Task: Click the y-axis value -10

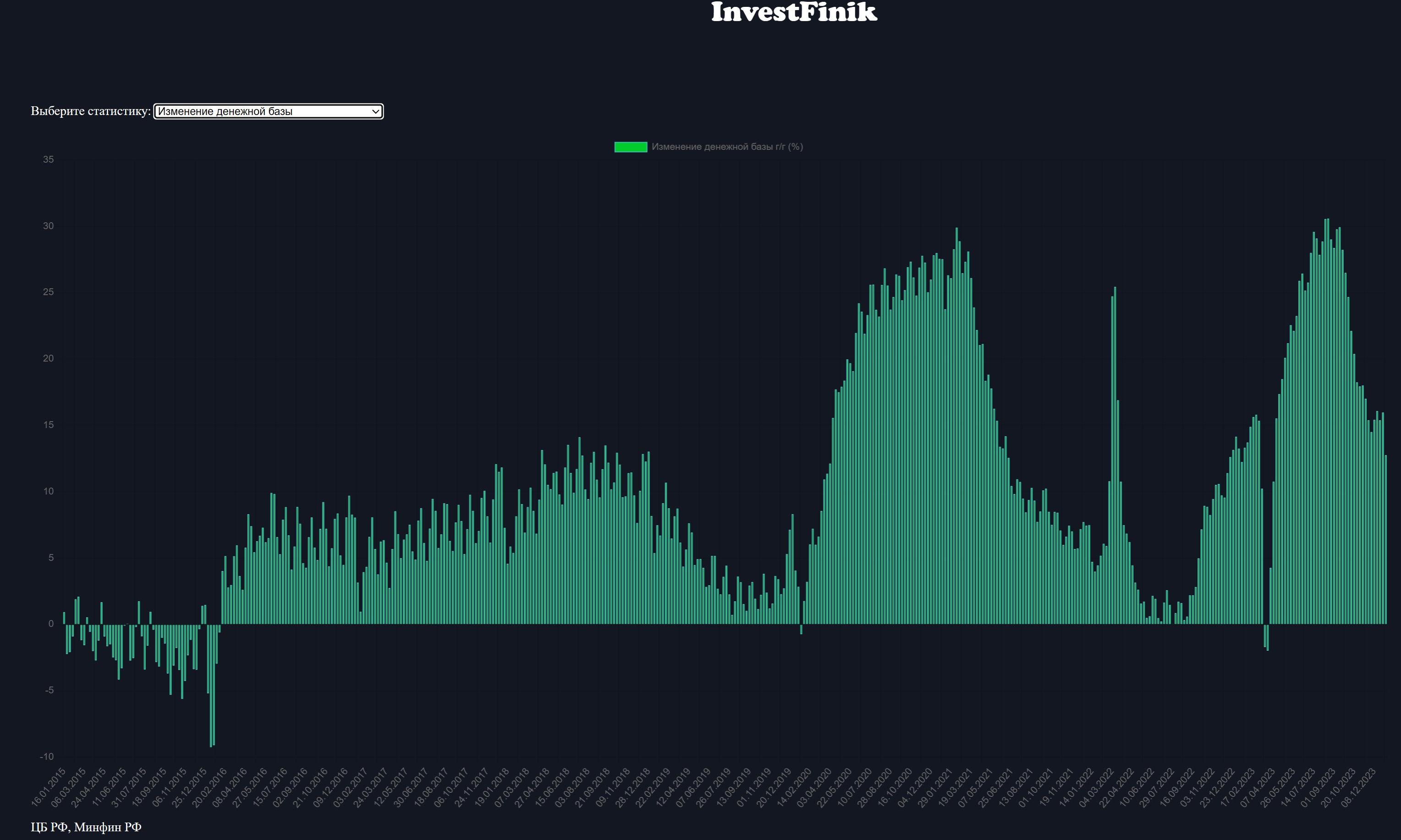Action: (x=47, y=757)
